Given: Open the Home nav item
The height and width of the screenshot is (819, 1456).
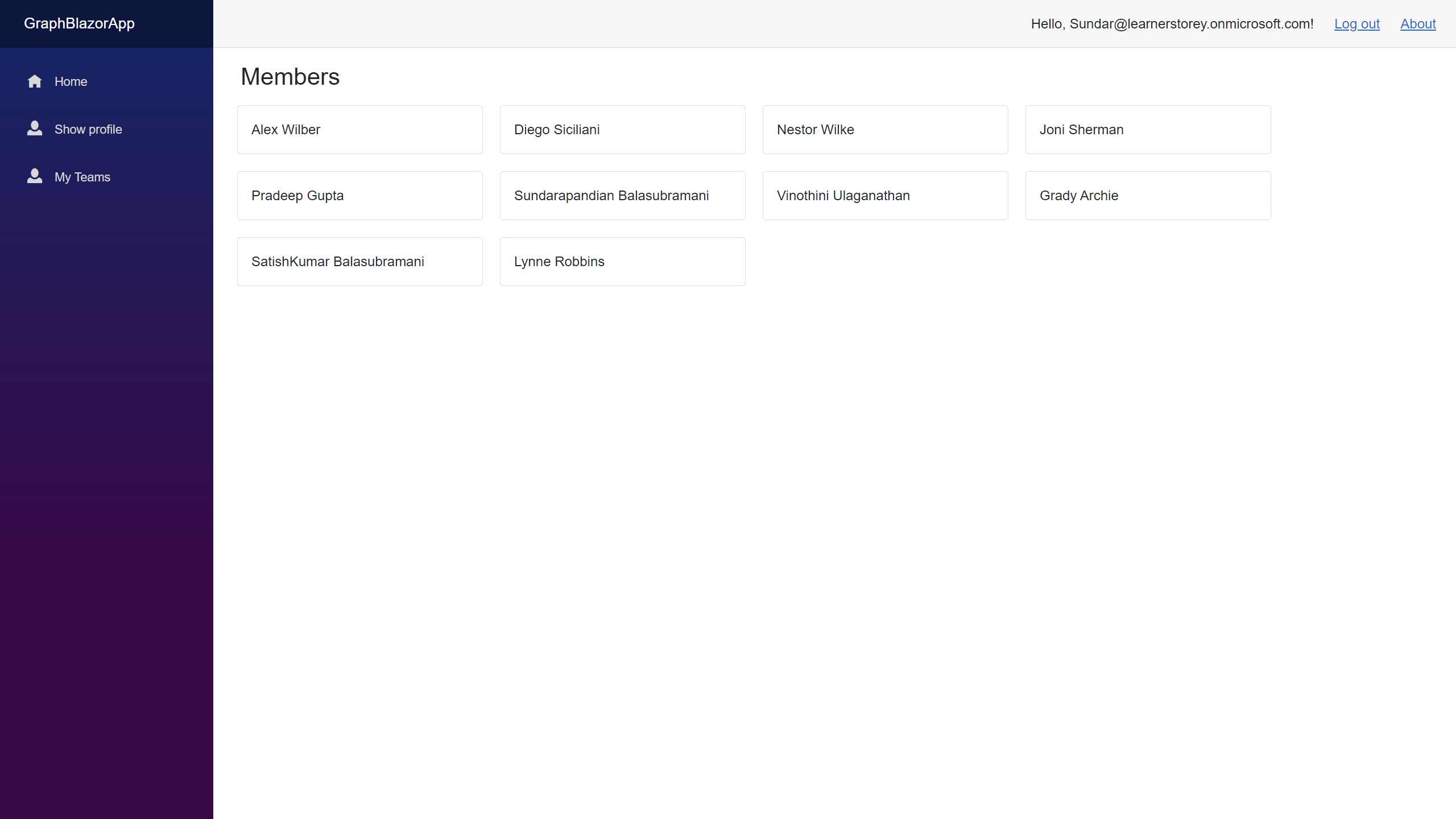Looking at the screenshot, I should point(106,81).
